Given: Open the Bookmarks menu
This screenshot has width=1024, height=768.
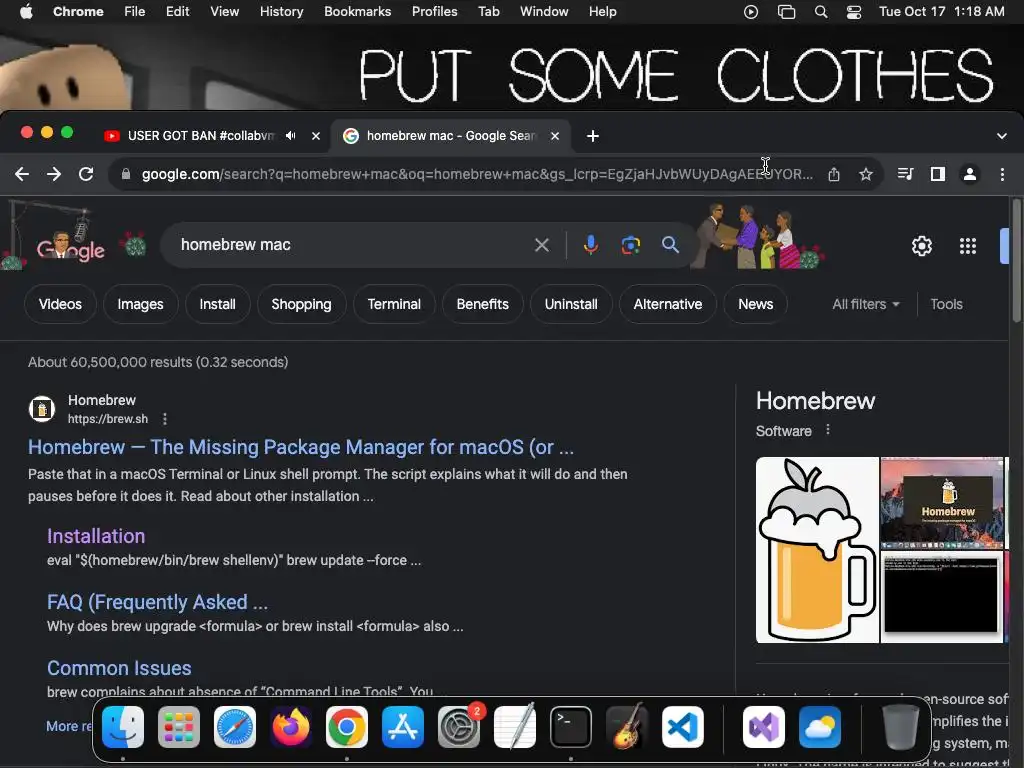Looking at the screenshot, I should tap(358, 12).
